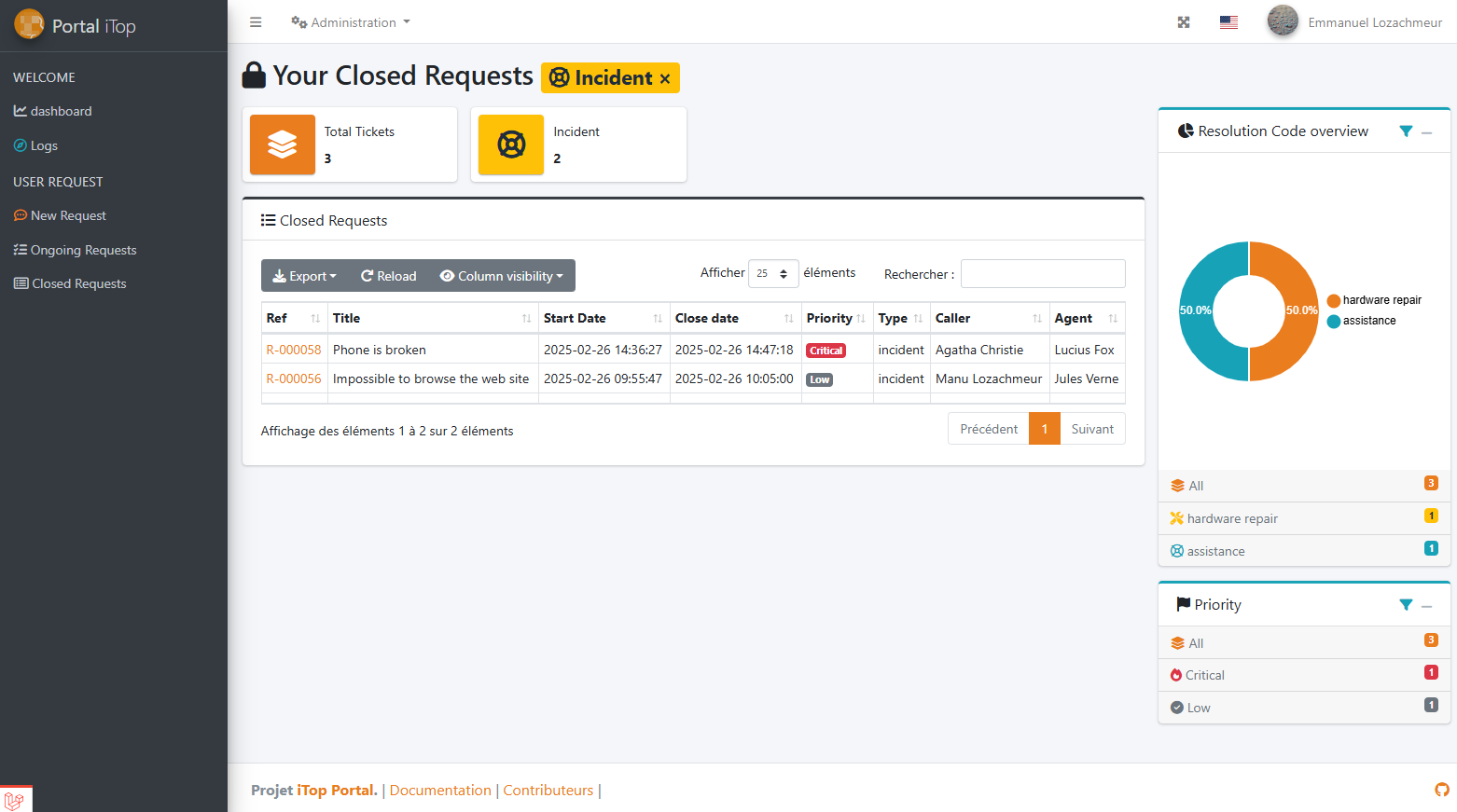
Task: Click the Documentation footer link
Action: pyautogui.click(x=439, y=790)
